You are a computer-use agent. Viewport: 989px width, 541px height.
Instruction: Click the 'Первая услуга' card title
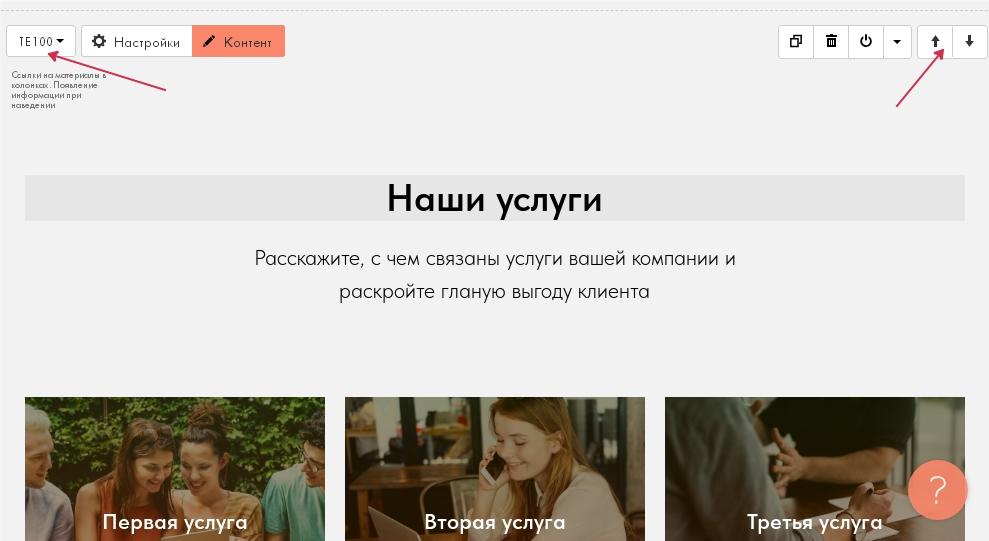(x=175, y=522)
